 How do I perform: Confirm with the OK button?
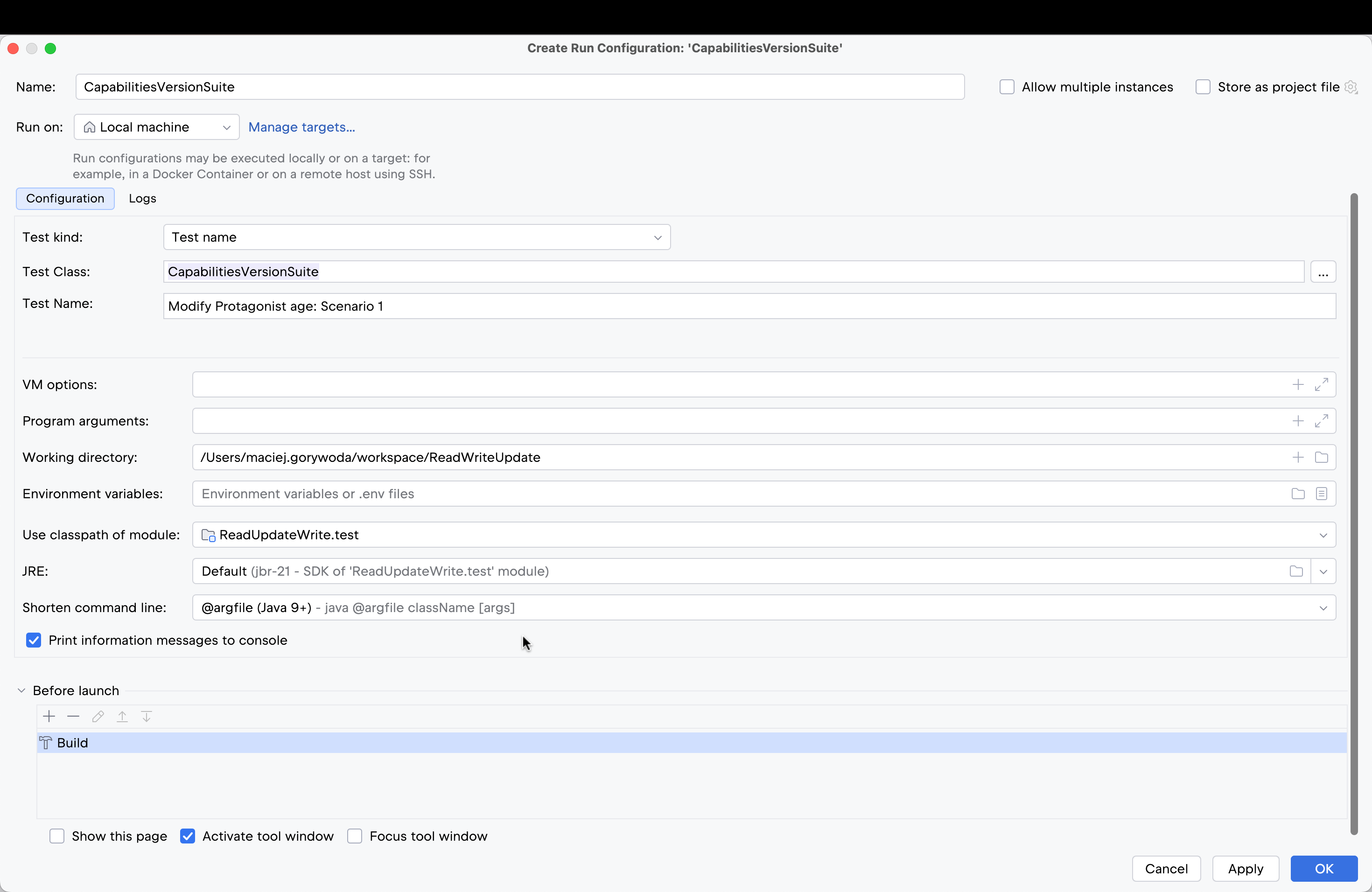(1323, 868)
